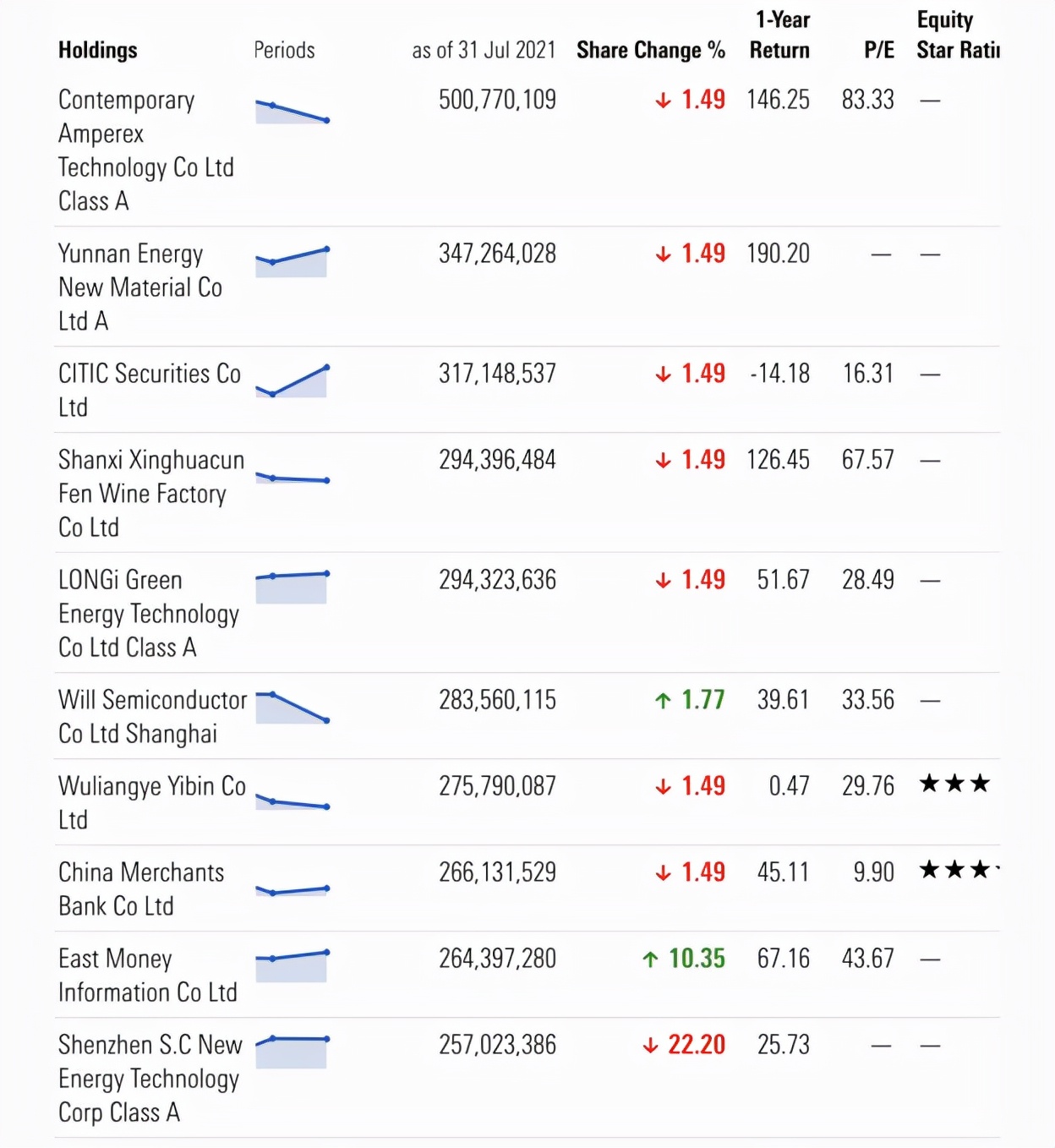The image size is (1055, 1148).
Task: Click red down arrow beside 22.20
Action: [650, 1046]
